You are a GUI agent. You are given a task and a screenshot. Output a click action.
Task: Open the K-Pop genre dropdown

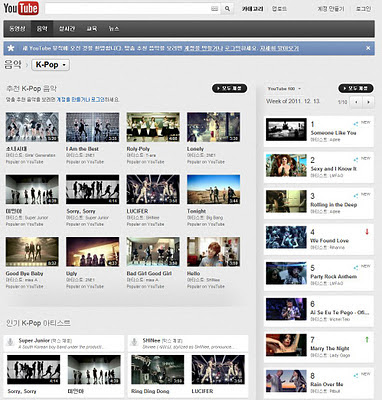click(51, 65)
